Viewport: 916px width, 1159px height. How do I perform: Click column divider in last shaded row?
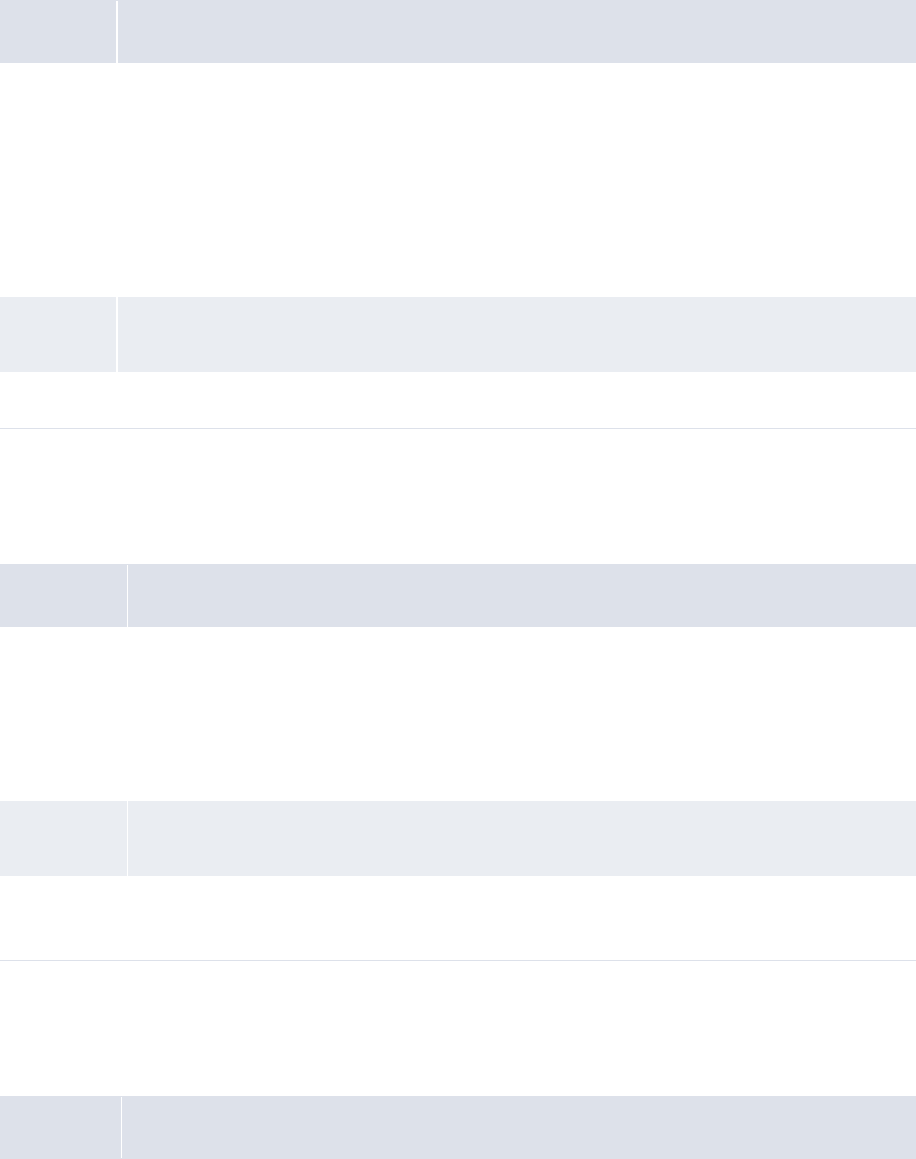[x=121, y=1127]
